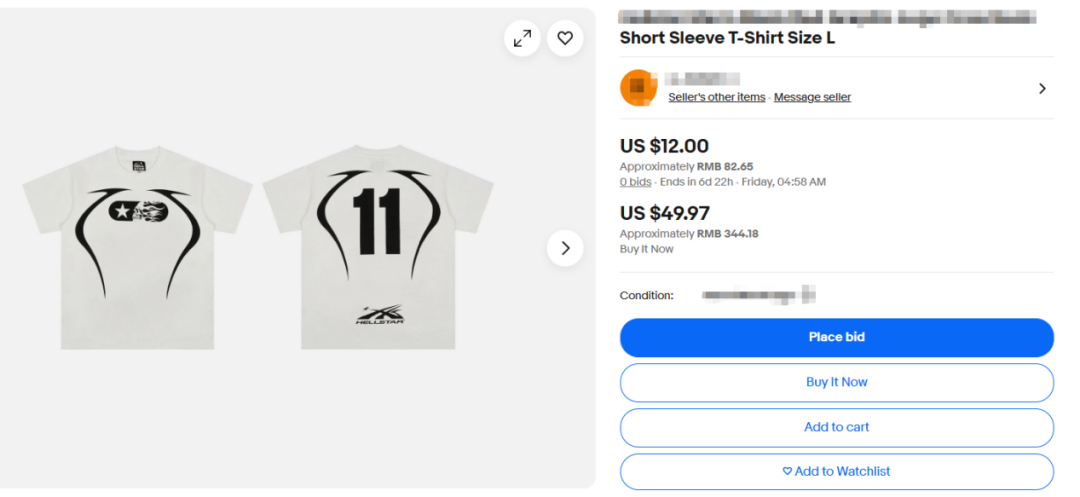Click the blurred Condition value

pos(759,295)
